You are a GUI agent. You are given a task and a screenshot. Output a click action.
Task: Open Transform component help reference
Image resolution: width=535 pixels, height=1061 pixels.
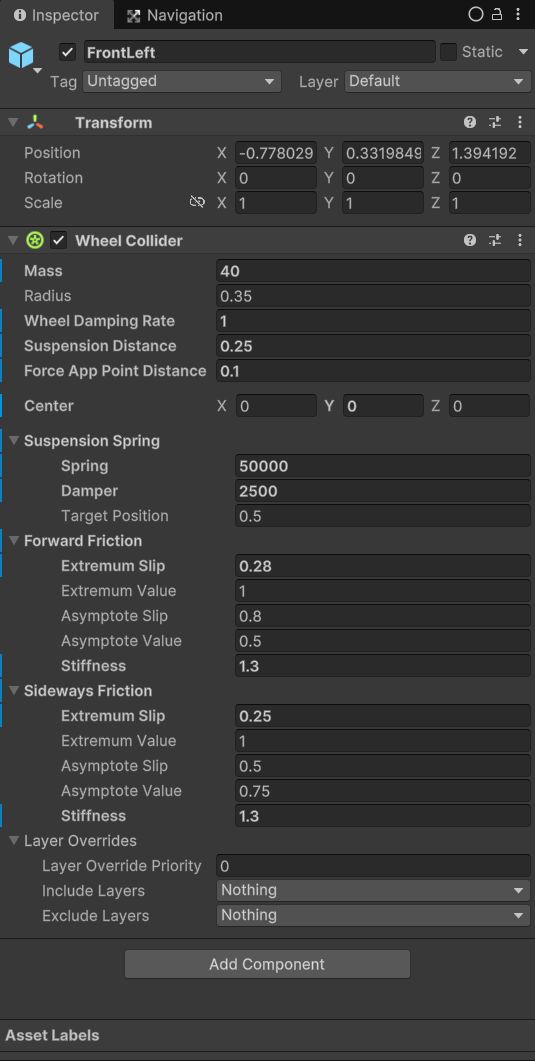470,122
